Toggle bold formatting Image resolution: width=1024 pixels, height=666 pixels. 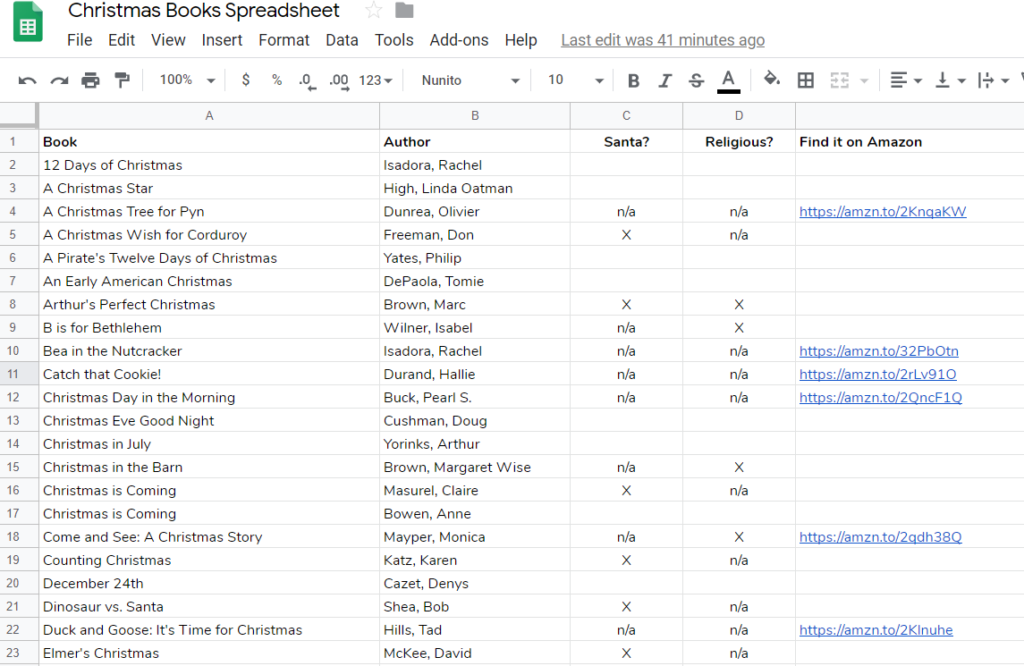[633, 80]
